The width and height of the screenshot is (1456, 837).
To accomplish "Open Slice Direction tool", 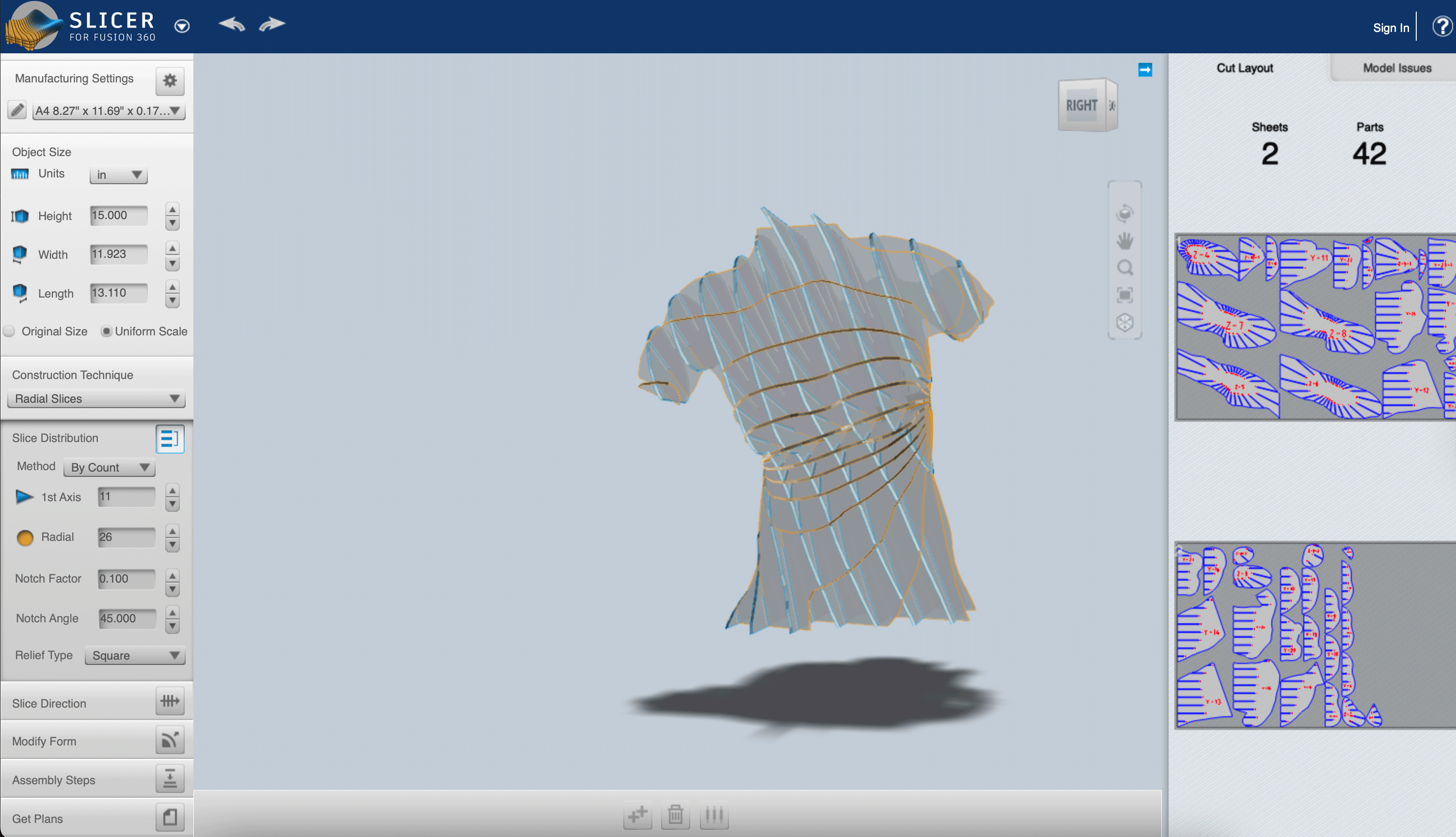I will click(170, 701).
